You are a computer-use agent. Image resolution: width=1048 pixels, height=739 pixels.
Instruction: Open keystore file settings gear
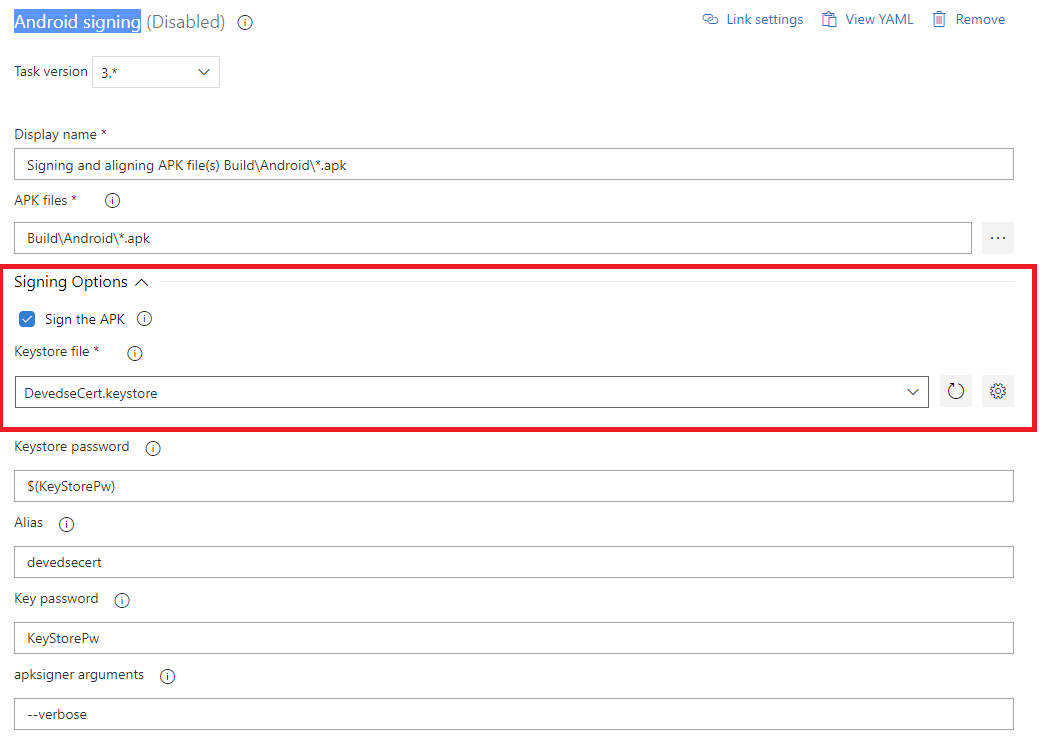[998, 391]
